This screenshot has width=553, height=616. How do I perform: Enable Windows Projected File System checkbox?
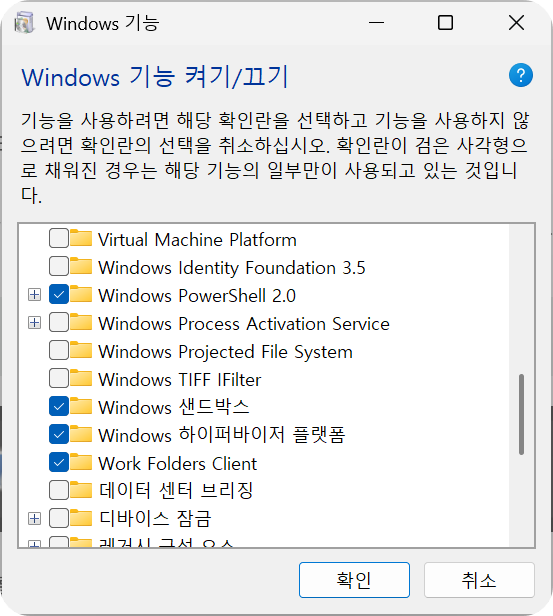[59, 350]
